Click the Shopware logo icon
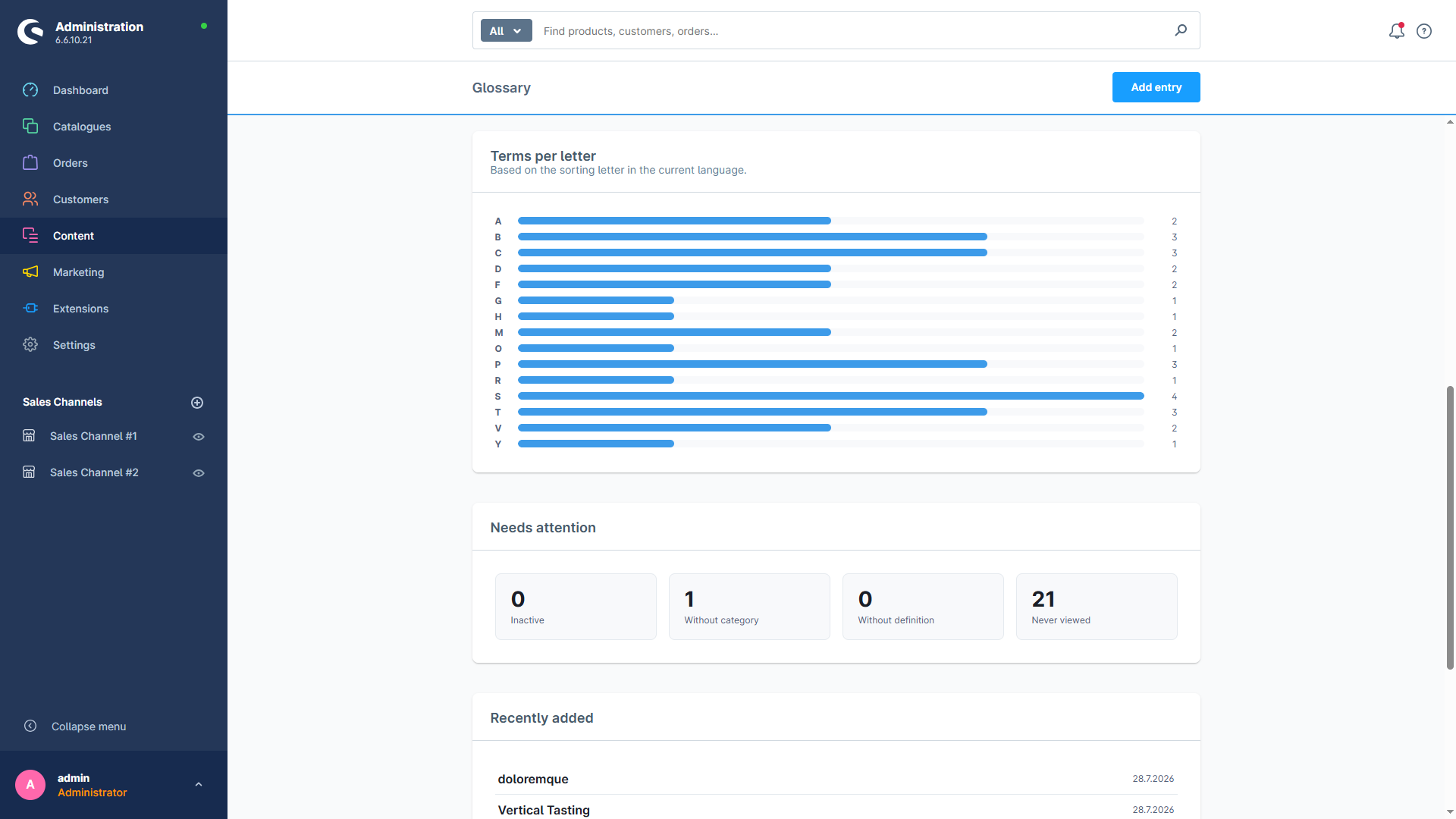Screen dimensions: 1456x819 [x=30, y=32]
